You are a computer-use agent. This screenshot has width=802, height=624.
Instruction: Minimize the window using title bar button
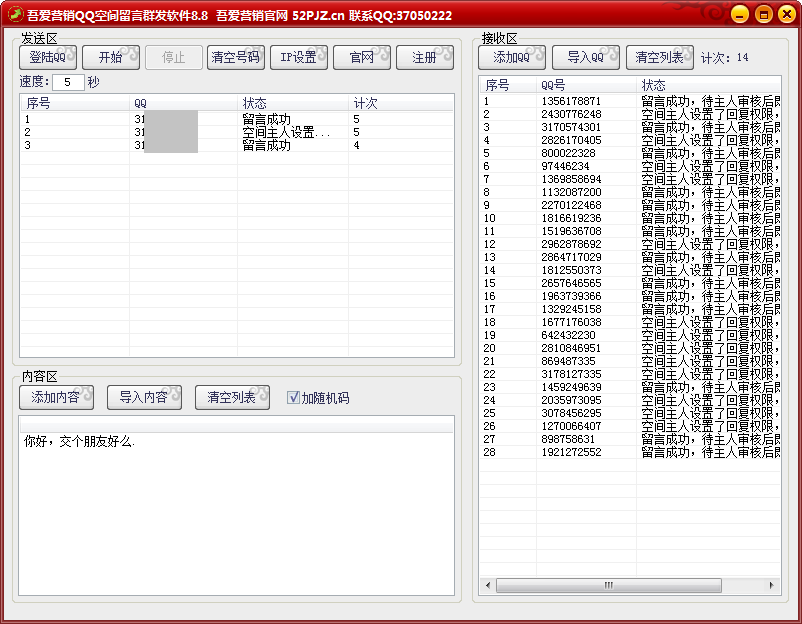[x=738, y=14]
